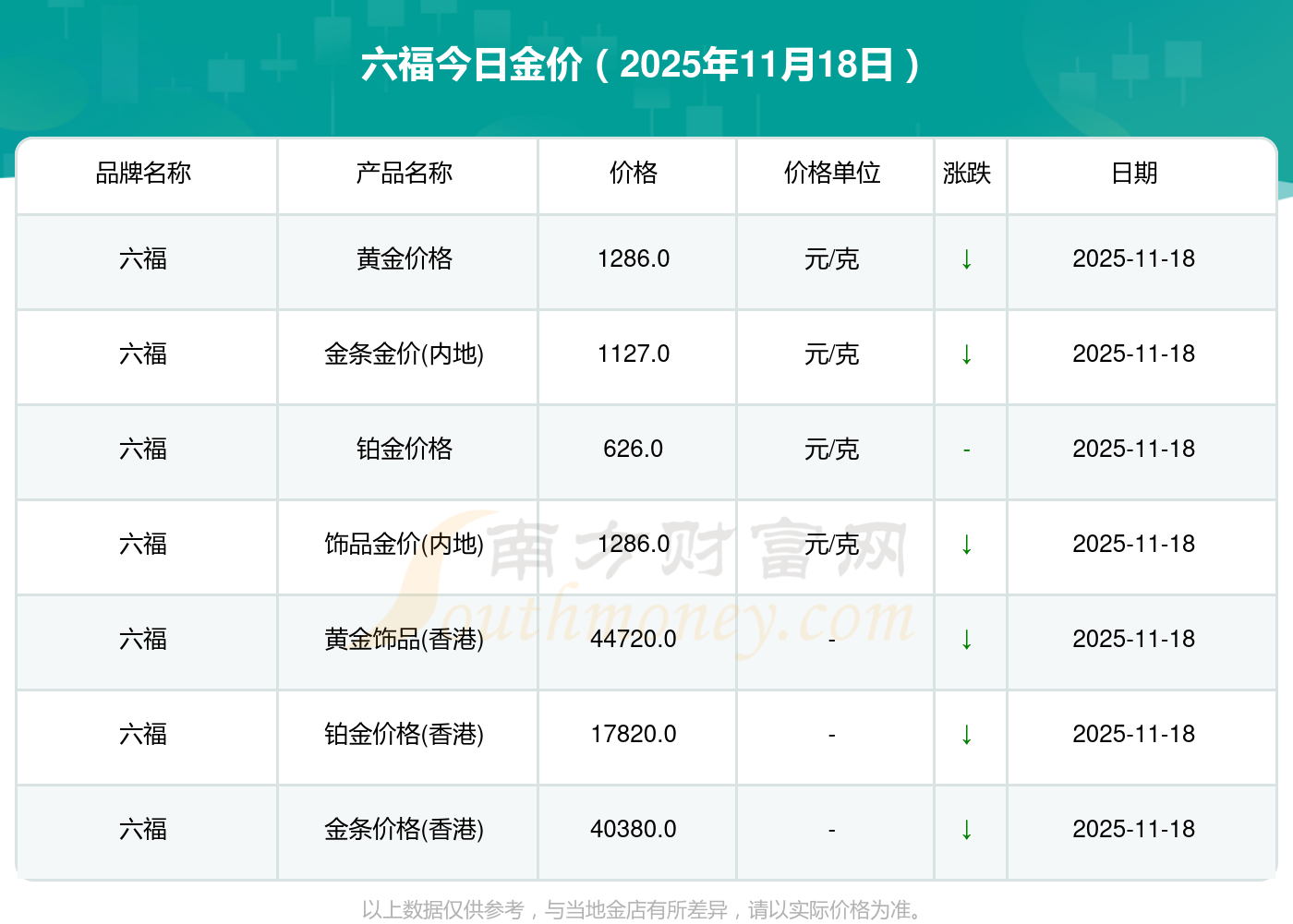Select the disclaimer starting 以上数据仅供参考

[x=644, y=910]
